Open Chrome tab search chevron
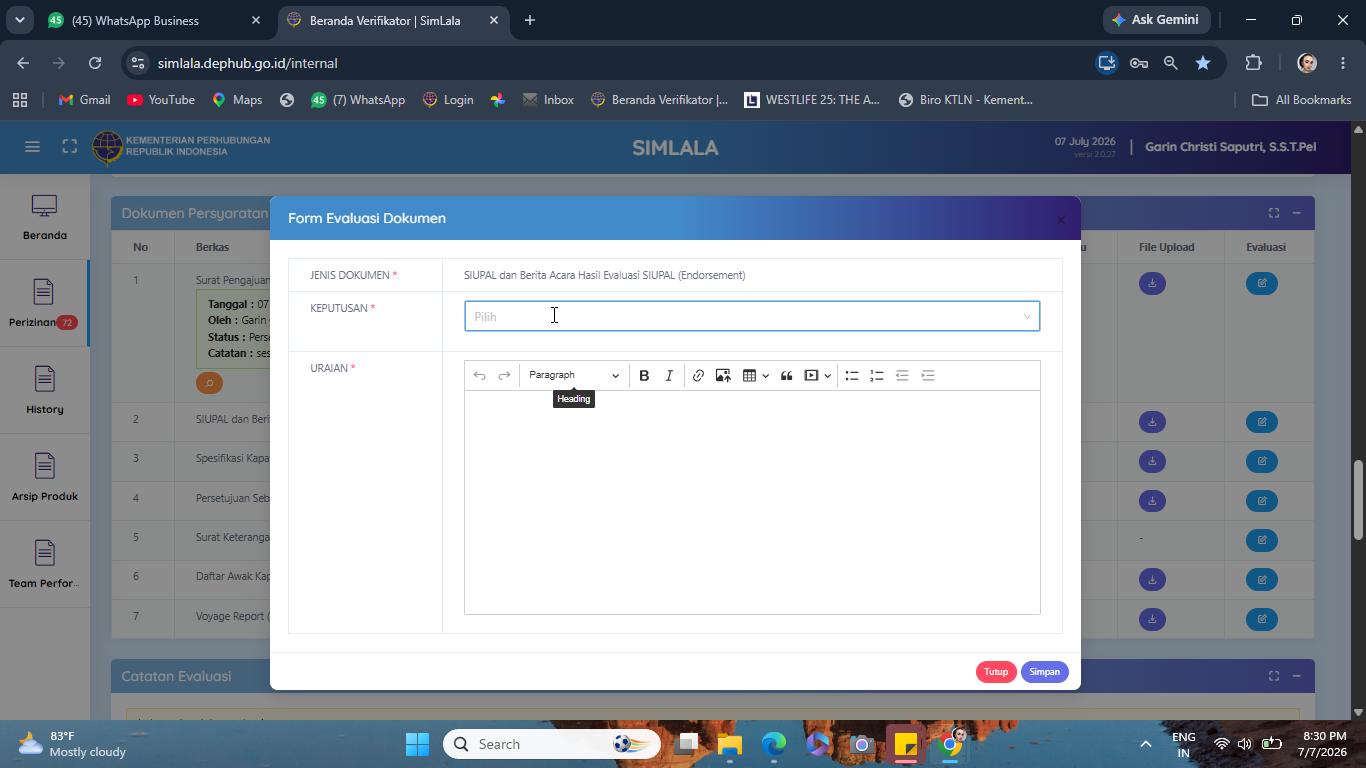Screen dimensions: 1366x768 tap(19, 20)
